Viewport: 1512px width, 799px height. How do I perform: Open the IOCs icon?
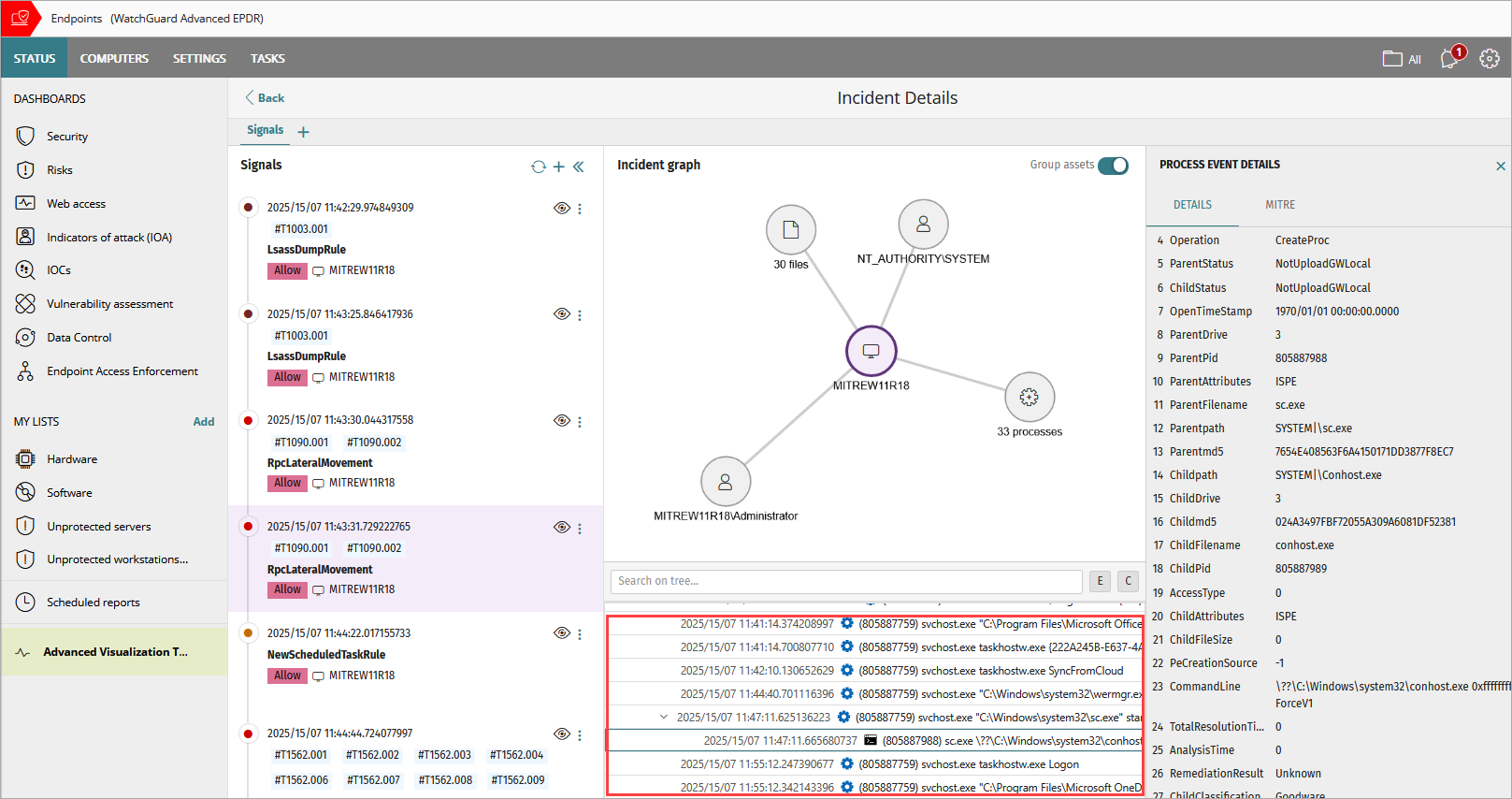coord(25,270)
